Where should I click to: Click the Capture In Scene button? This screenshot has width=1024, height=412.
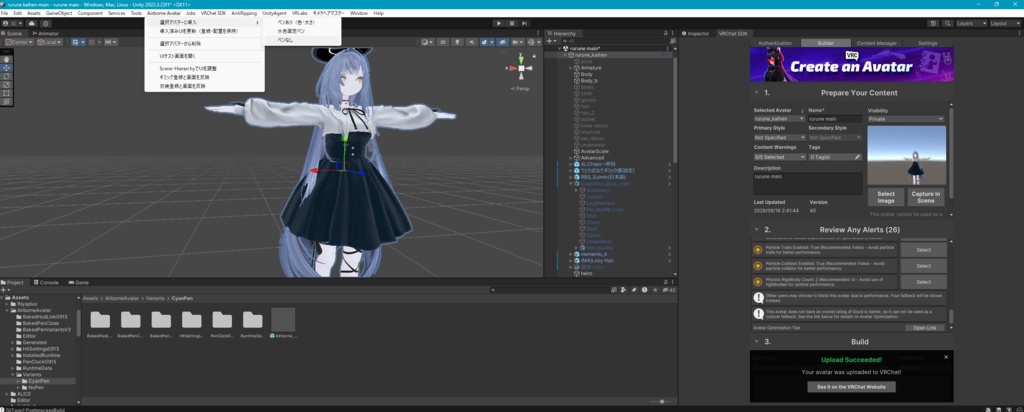point(927,197)
